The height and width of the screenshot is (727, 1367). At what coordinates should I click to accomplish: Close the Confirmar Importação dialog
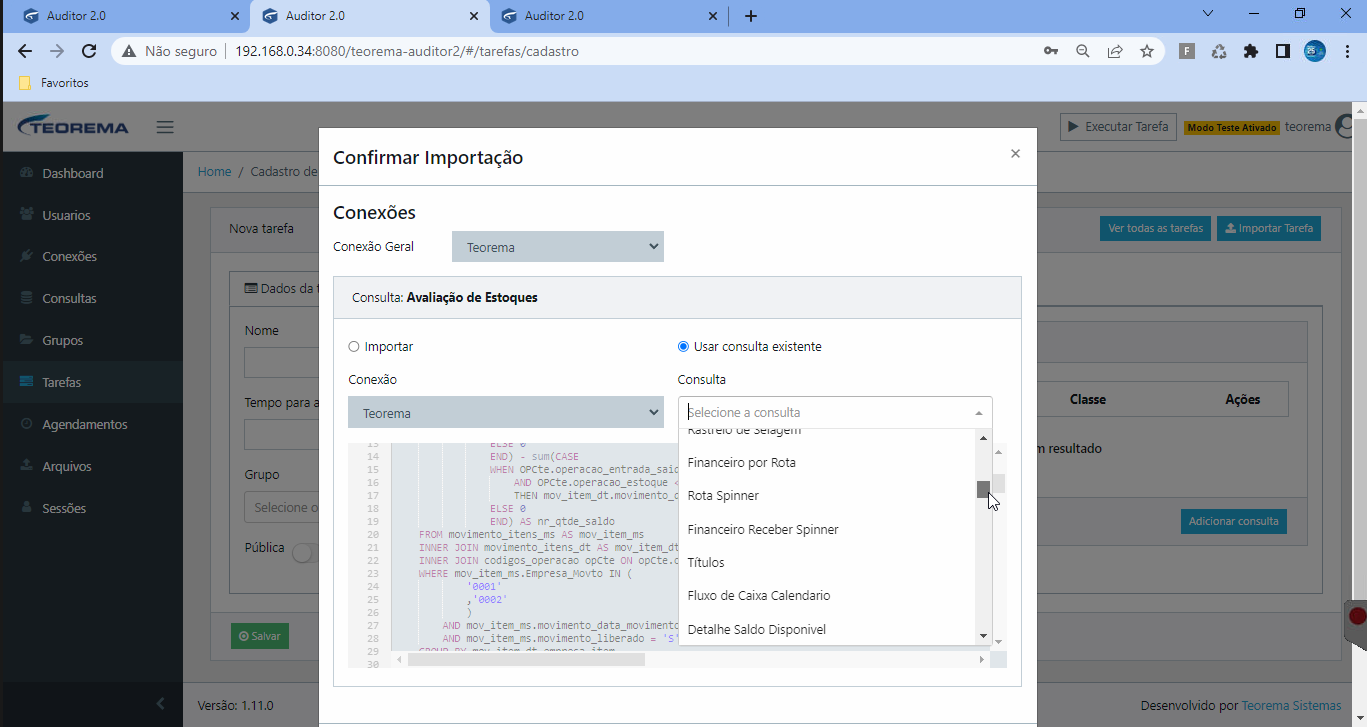point(1015,154)
